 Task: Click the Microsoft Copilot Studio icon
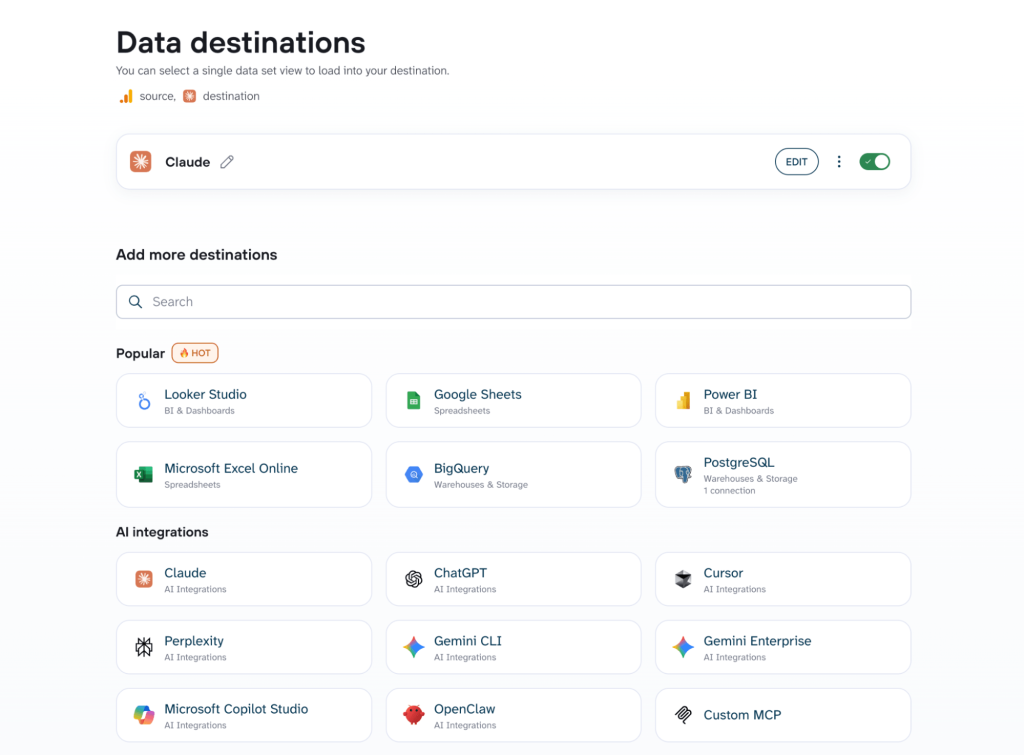click(144, 715)
